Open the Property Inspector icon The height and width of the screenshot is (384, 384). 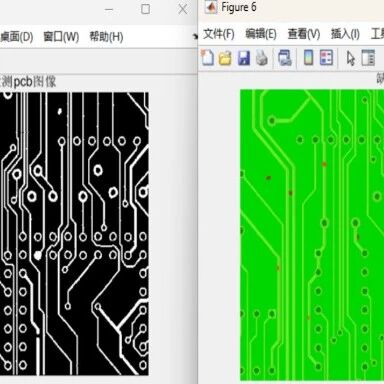coord(368,58)
